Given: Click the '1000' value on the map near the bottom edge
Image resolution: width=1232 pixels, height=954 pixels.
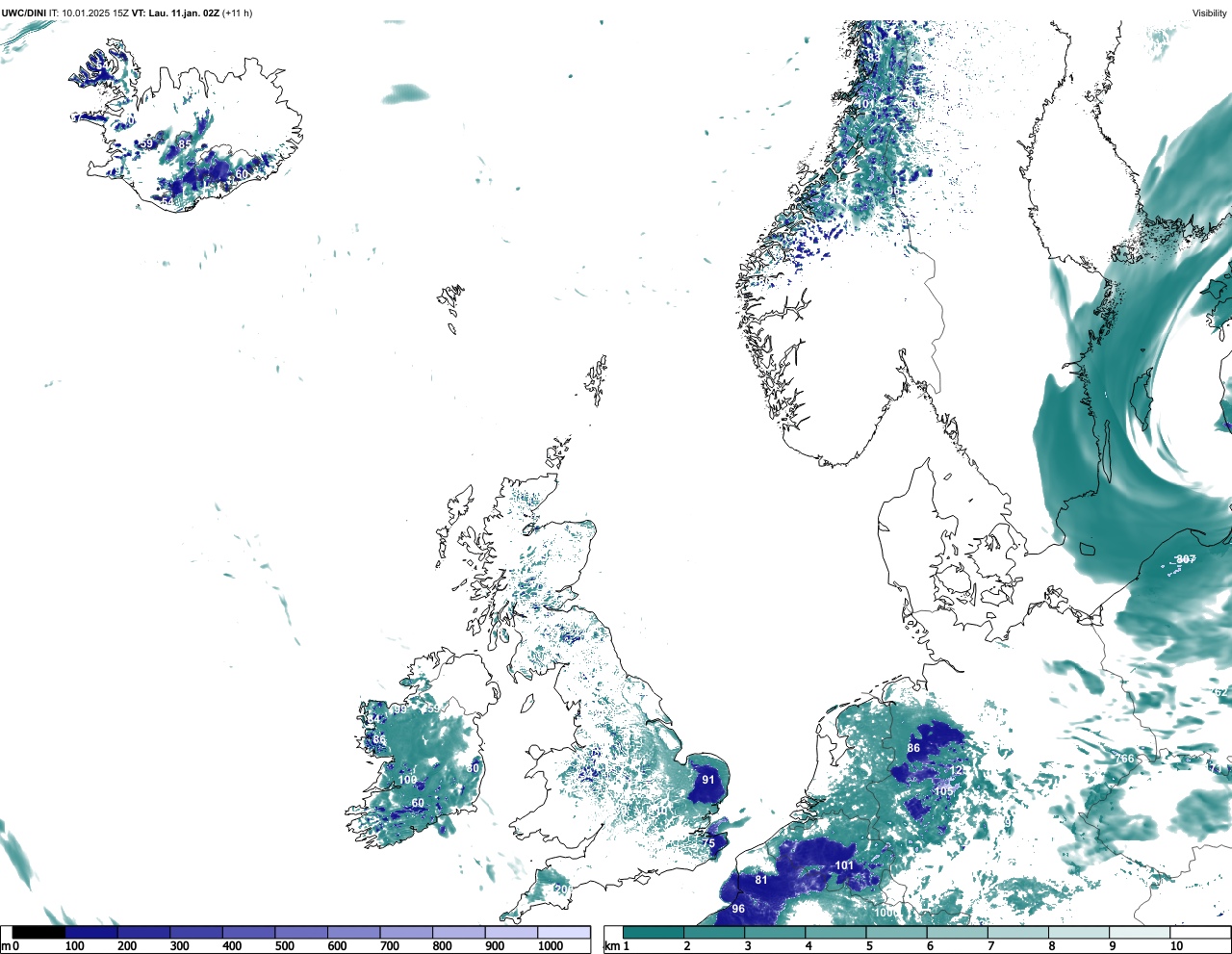Looking at the screenshot, I should pos(886,912).
